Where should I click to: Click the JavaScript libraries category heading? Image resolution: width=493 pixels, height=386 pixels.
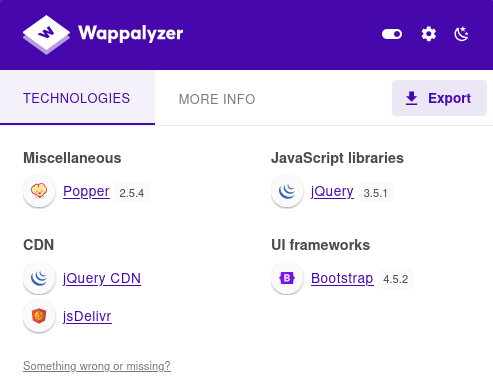337,158
